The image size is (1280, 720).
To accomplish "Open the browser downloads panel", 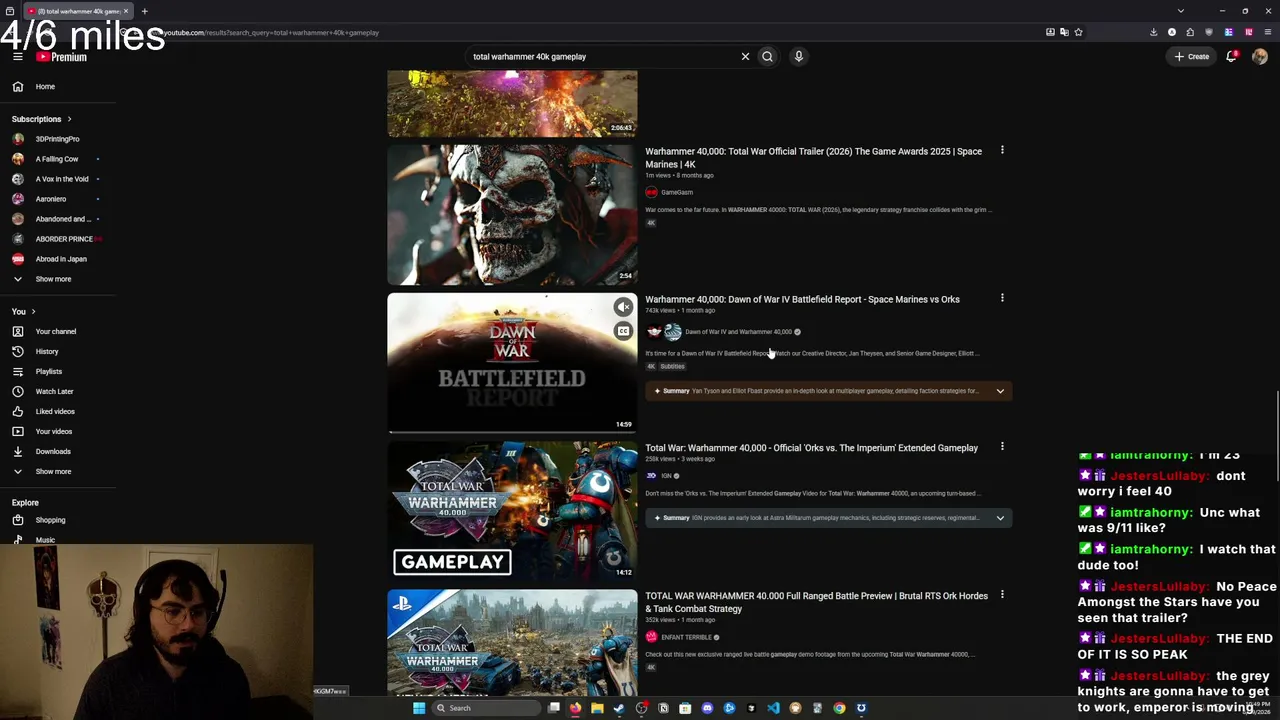I will [x=1154, y=32].
